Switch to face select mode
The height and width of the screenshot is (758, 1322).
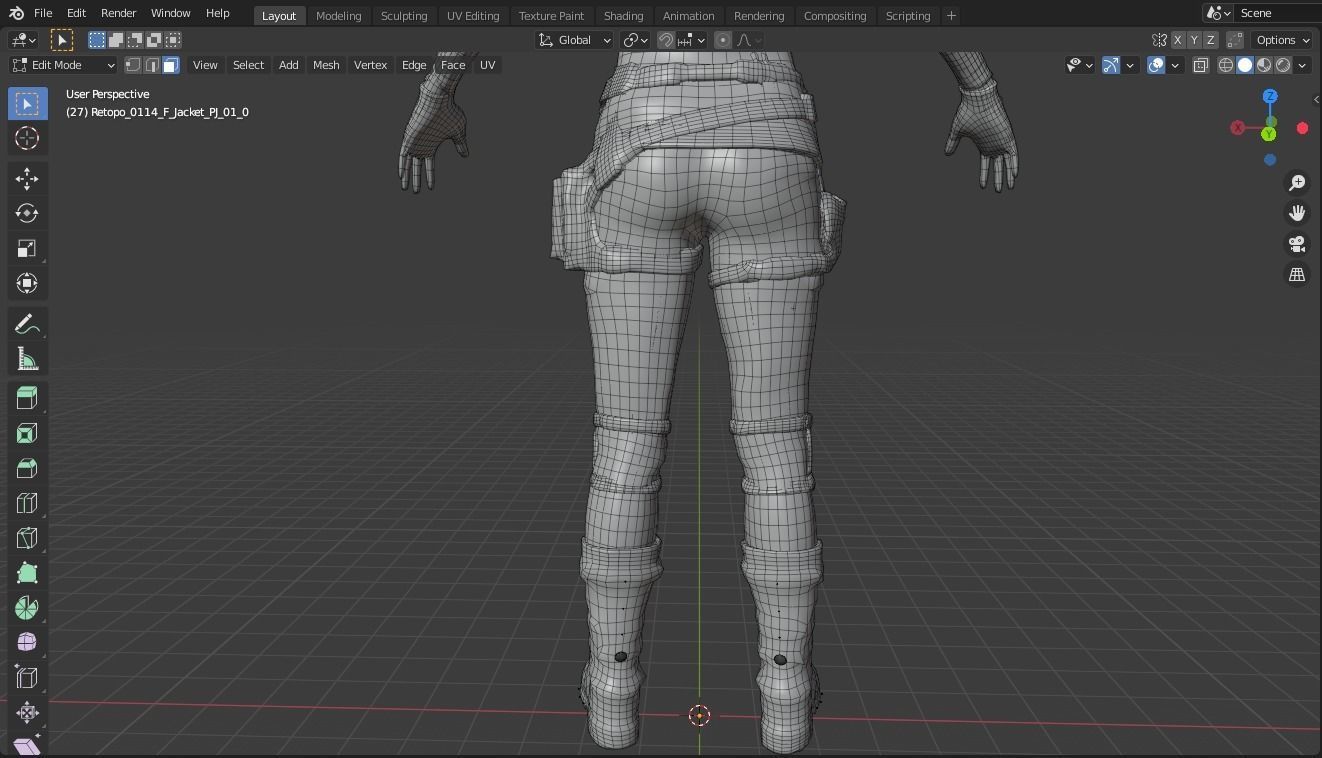point(170,65)
